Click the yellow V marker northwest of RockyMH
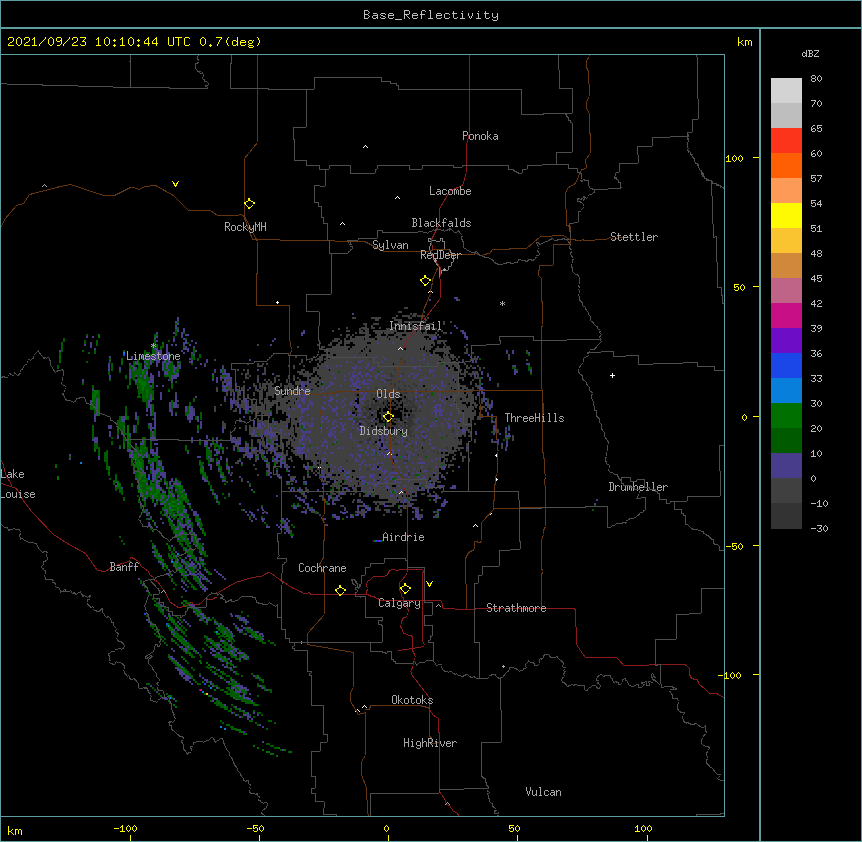This screenshot has width=862, height=842. [175, 184]
